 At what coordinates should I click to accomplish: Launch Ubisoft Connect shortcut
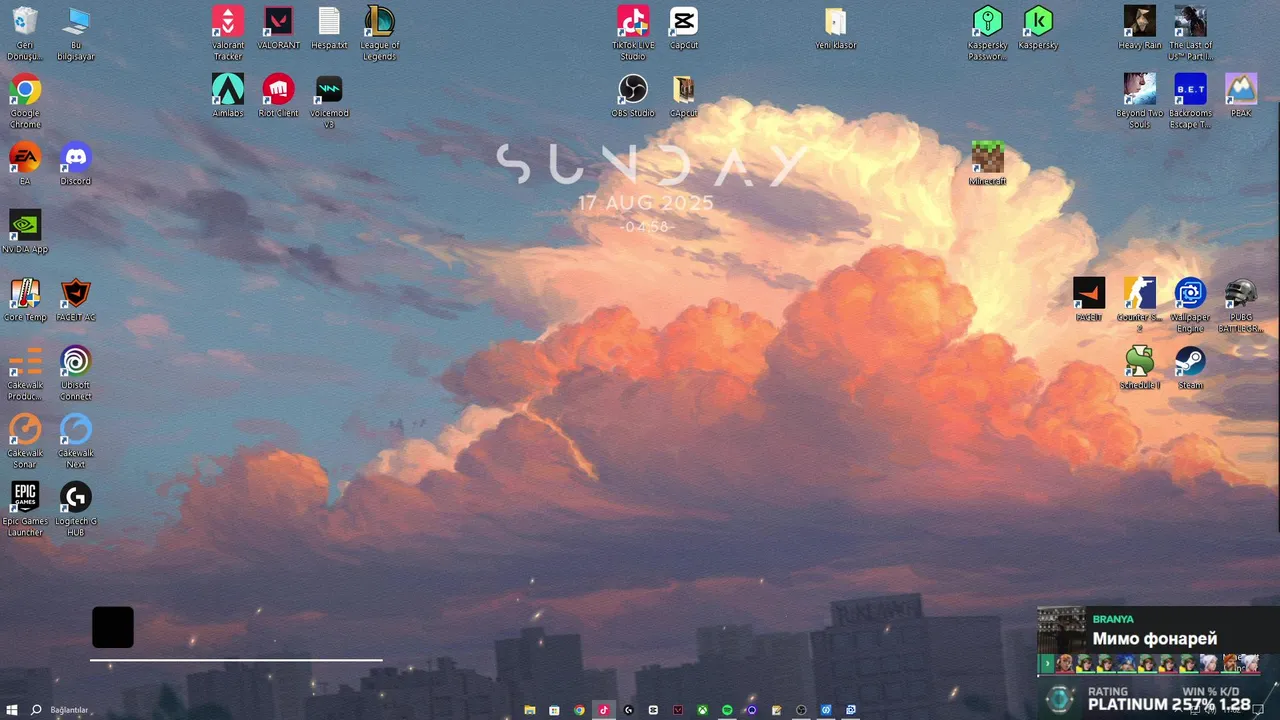pyautogui.click(x=76, y=373)
